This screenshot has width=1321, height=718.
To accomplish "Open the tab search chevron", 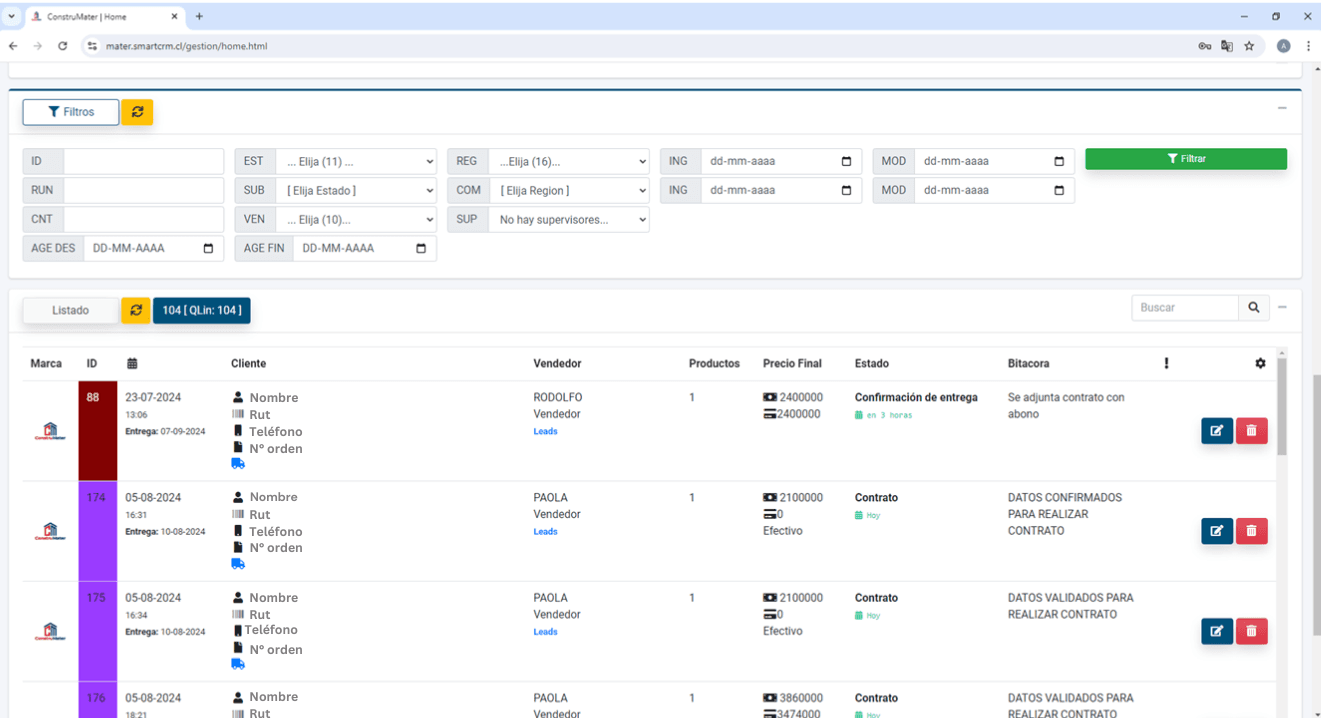I will (x=12, y=16).
